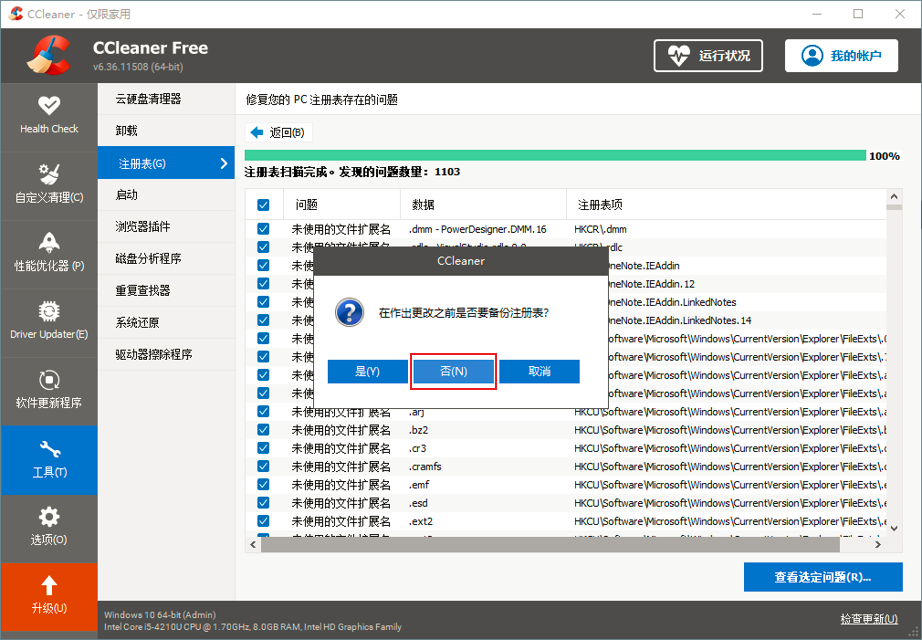This screenshot has width=922, height=640.
Task: Open 驱动器擦除程序 in tools menu
Action: (x=166, y=354)
